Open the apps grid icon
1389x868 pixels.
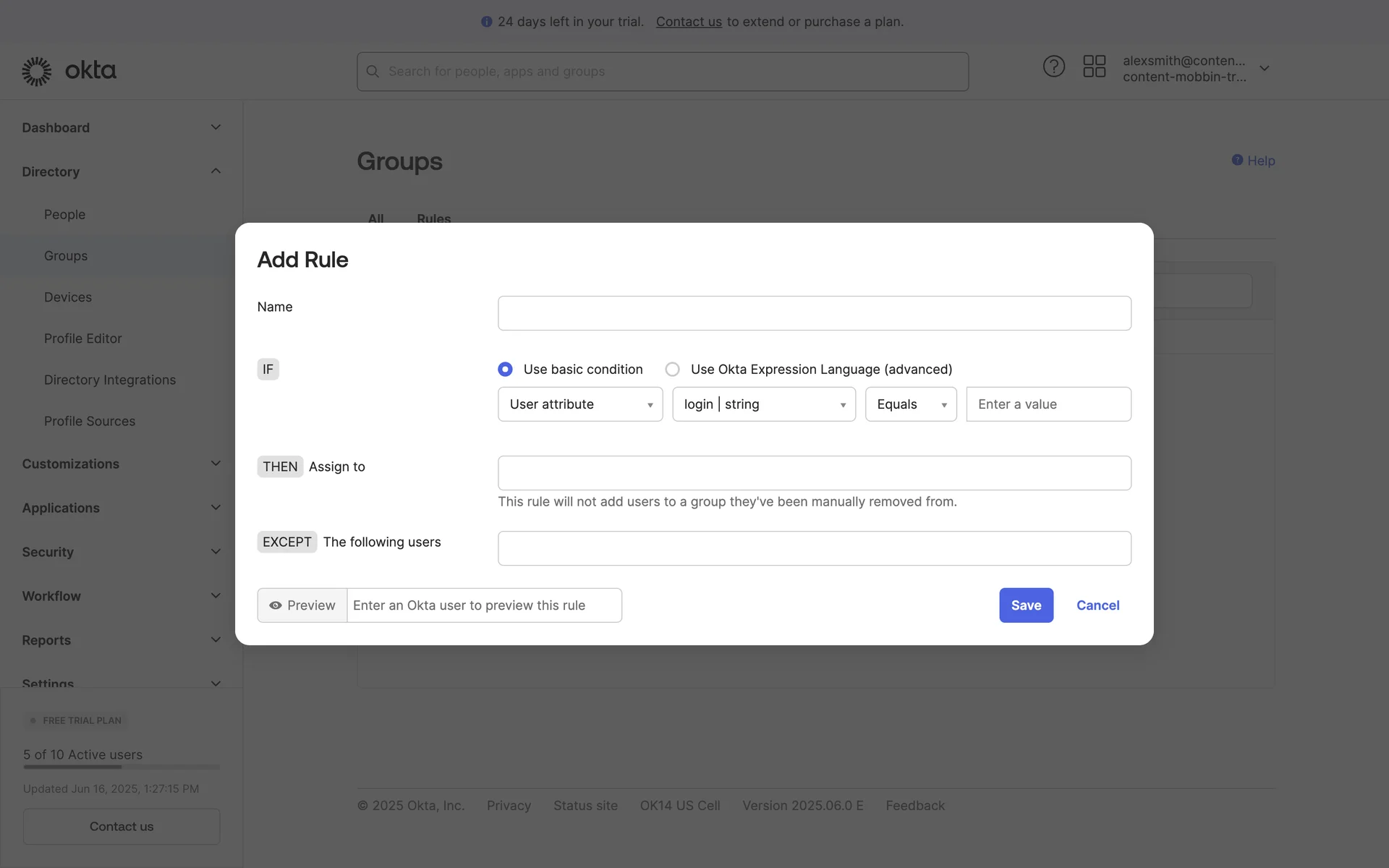tap(1094, 67)
